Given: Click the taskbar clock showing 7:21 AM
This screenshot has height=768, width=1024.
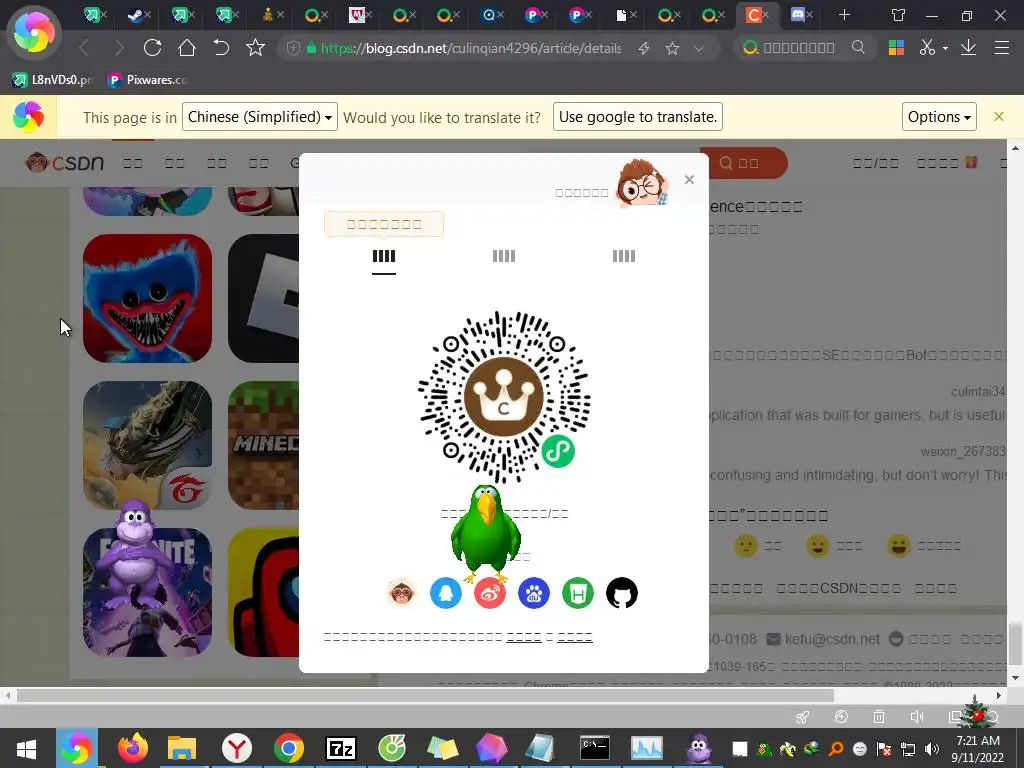Looking at the screenshot, I should (978, 749).
